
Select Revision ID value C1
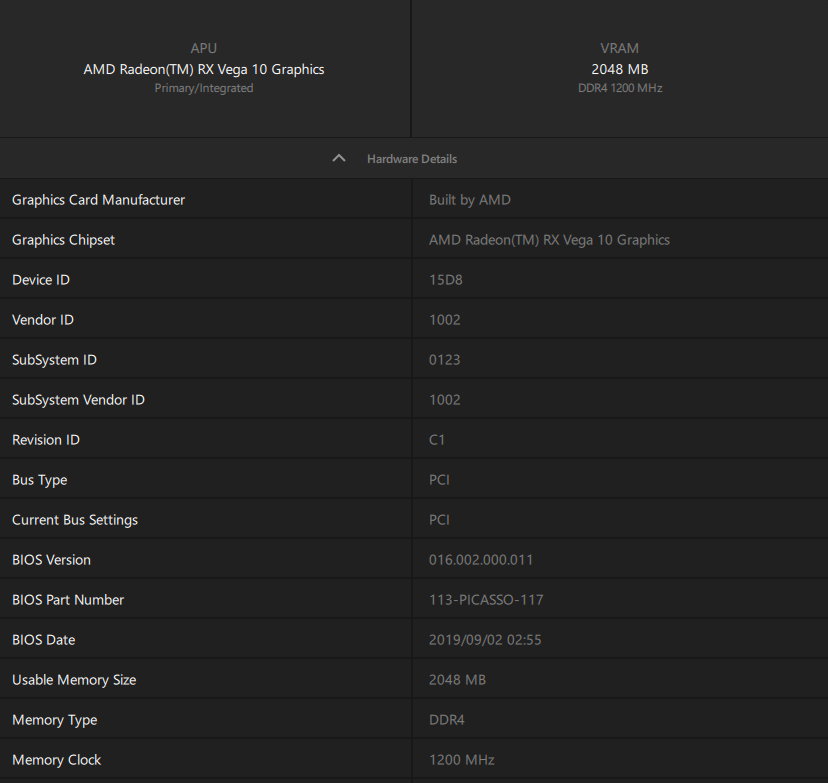pyautogui.click(x=437, y=440)
